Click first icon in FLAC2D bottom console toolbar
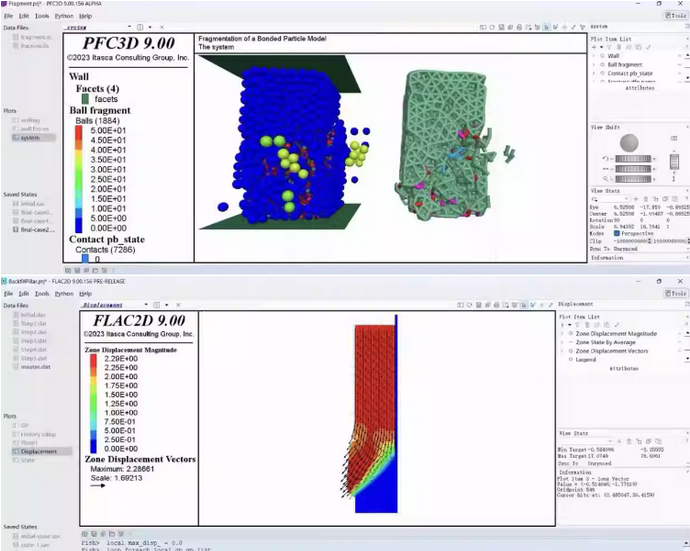The width and height of the screenshot is (690, 551). tap(85, 534)
